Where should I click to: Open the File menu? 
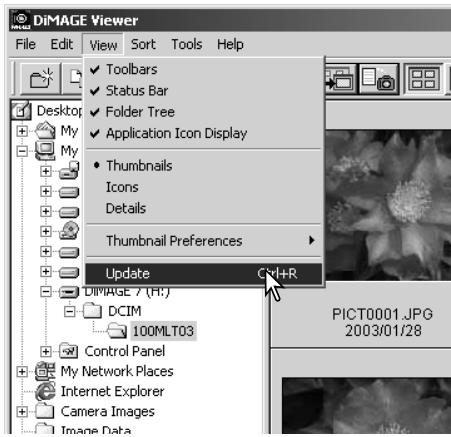(x=26, y=44)
